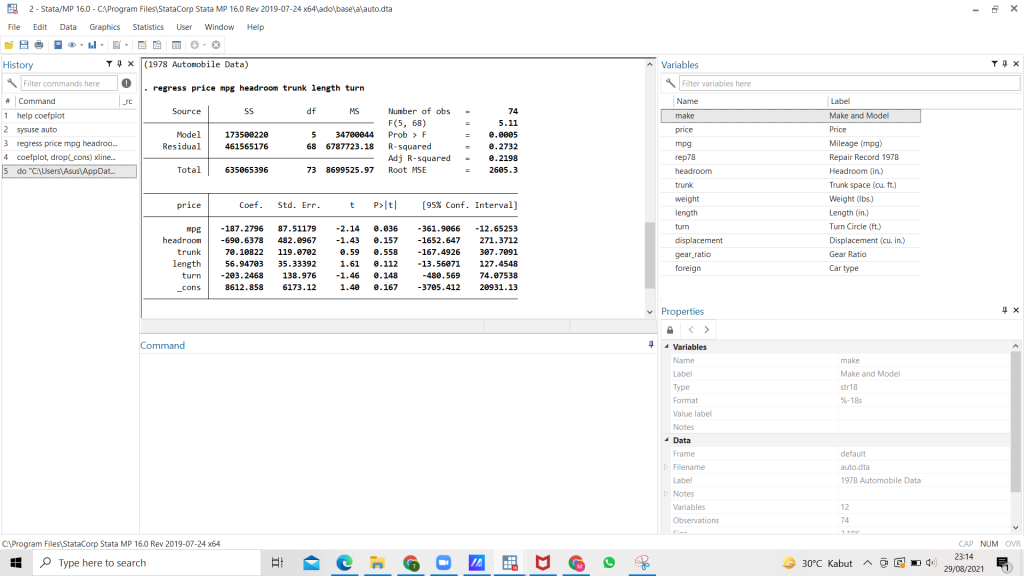Image resolution: width=1024 pixels, height=576 pixels.
Task: Open a file with the folder icon
Action: coord(9,45)
